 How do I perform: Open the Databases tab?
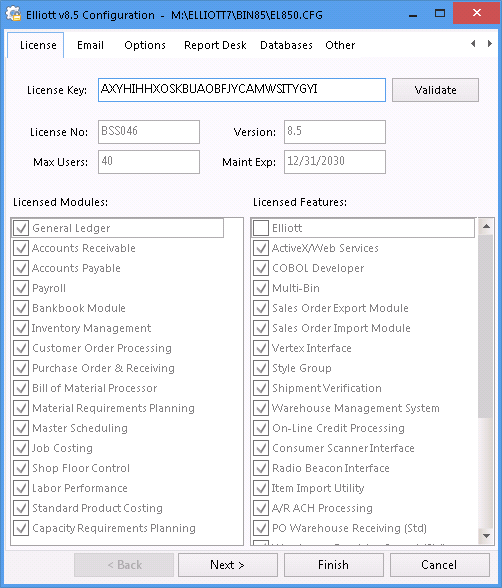click(x=286, y=45)
